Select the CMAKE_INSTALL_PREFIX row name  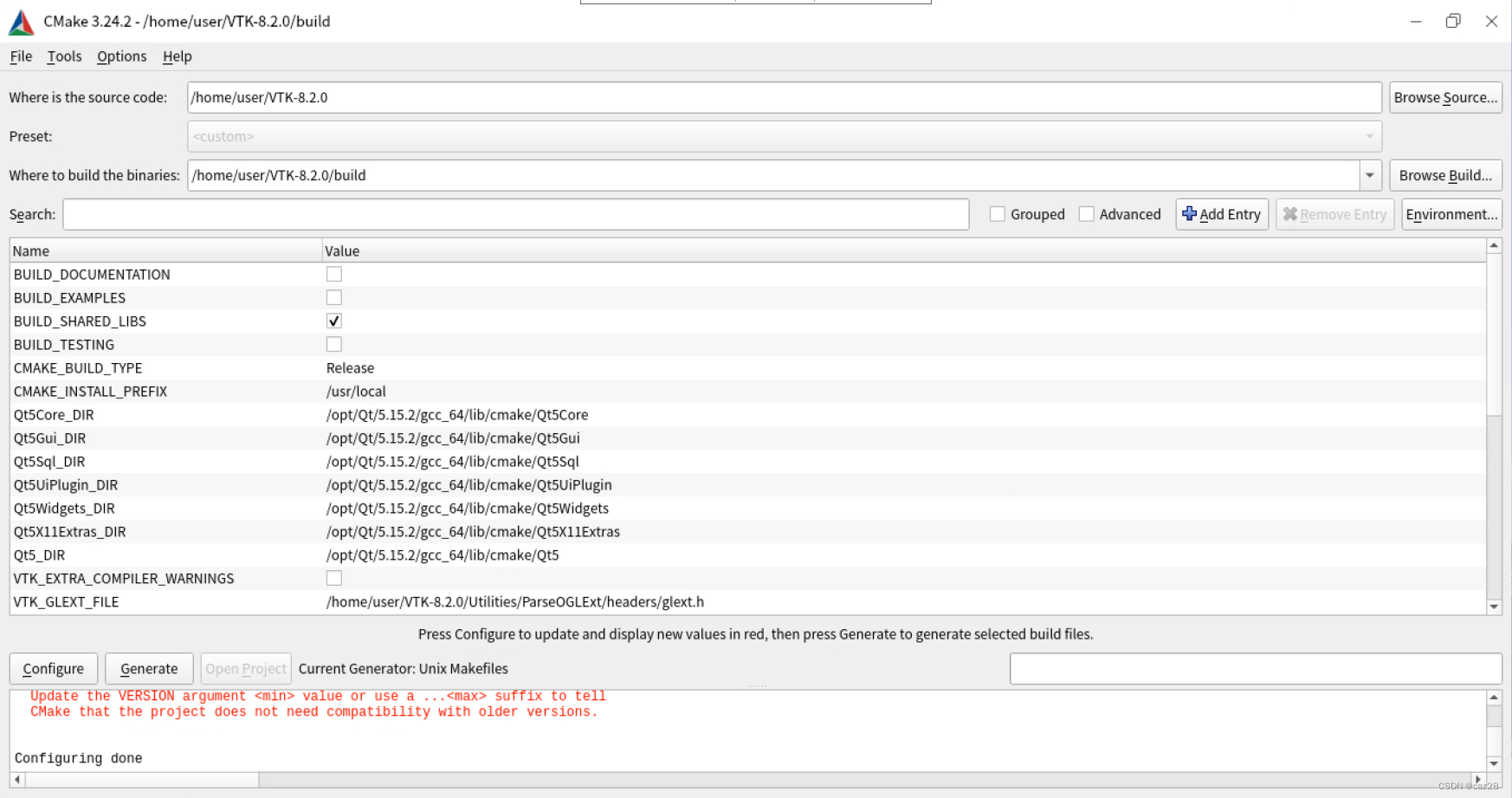[x=90, y=392]
